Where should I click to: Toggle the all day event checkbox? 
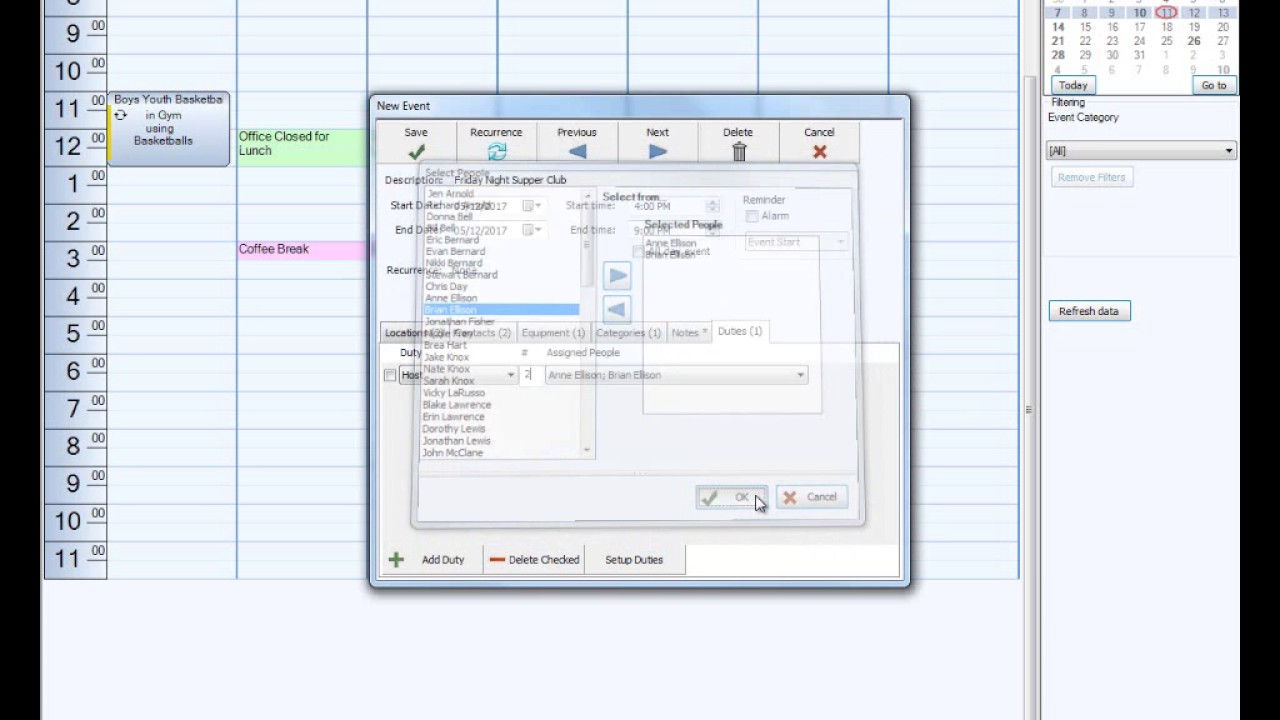(638, 252)
